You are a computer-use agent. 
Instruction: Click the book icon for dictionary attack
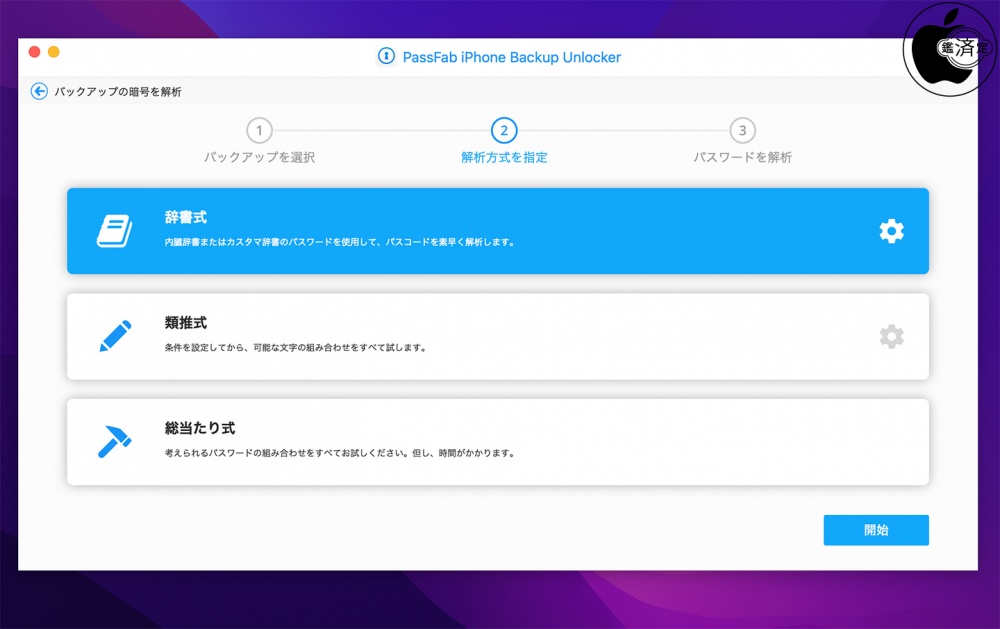pyautogui.click(x=114, y=231)
